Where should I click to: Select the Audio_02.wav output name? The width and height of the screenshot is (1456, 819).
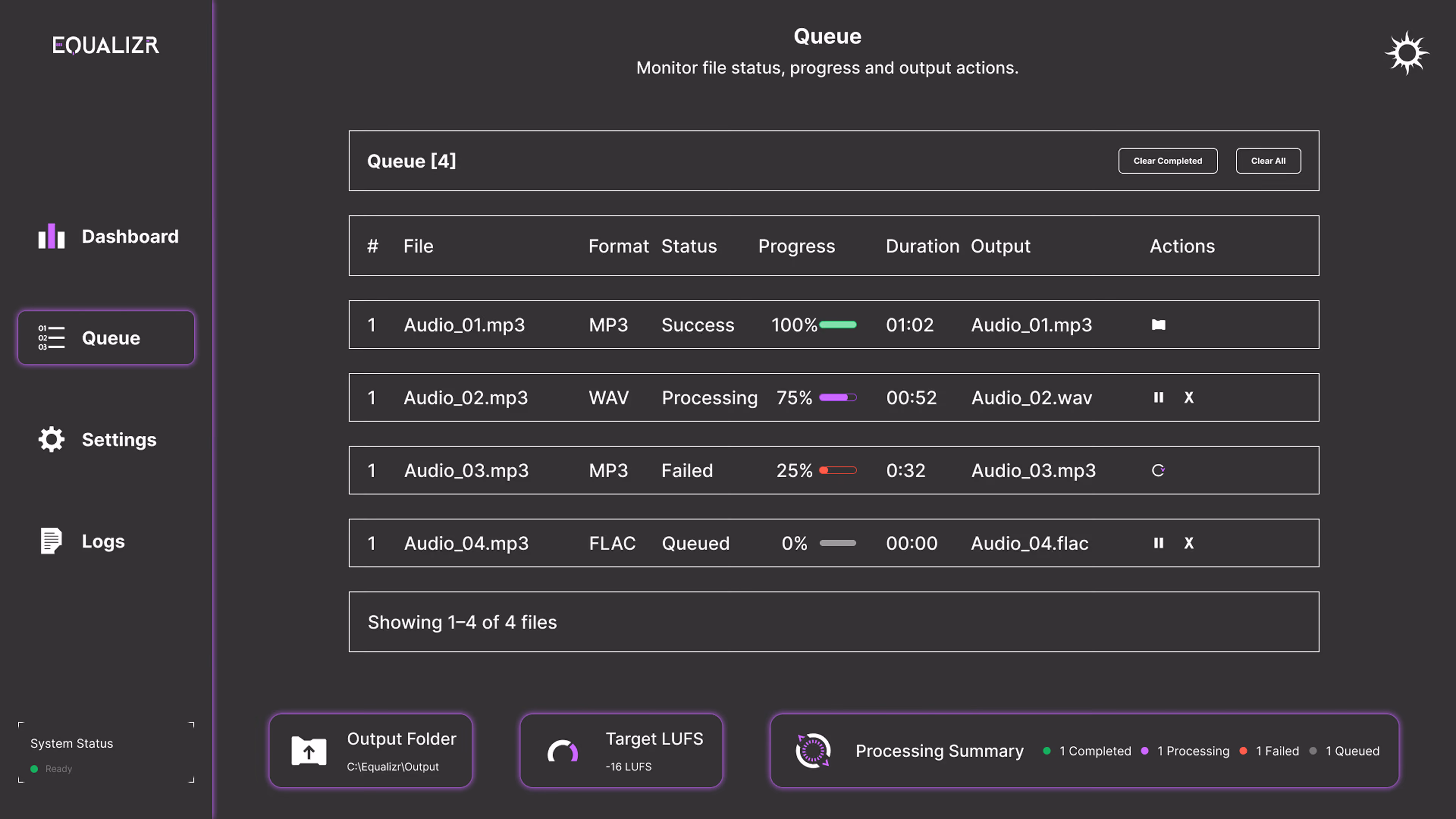1031,398
